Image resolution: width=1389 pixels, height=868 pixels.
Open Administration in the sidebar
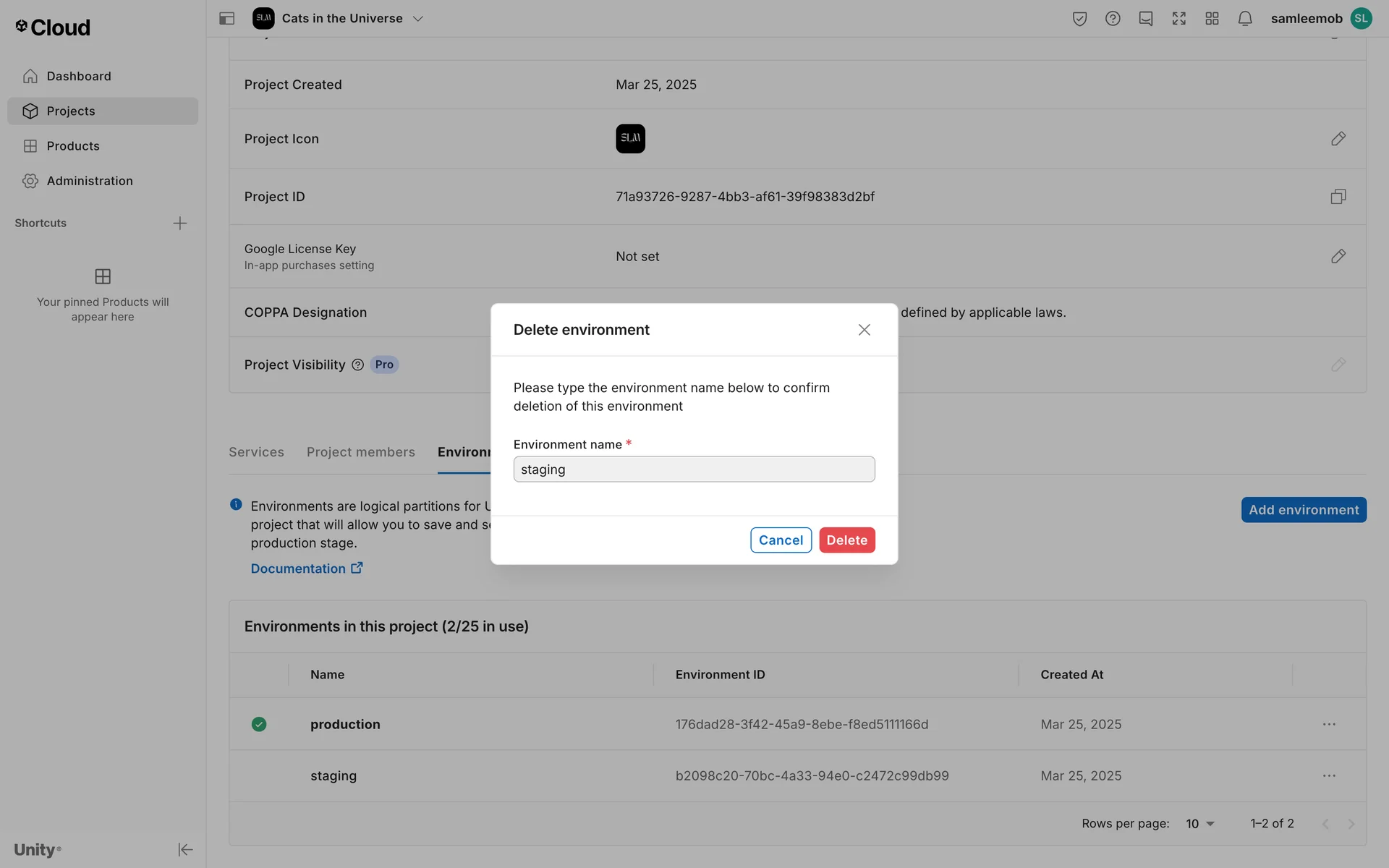[90, 181]
